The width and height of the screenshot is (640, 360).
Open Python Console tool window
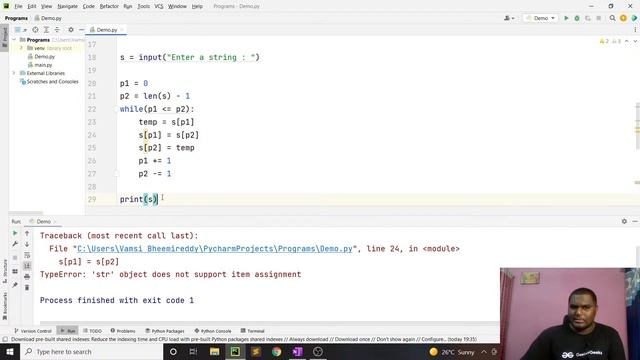coord(213,331)
